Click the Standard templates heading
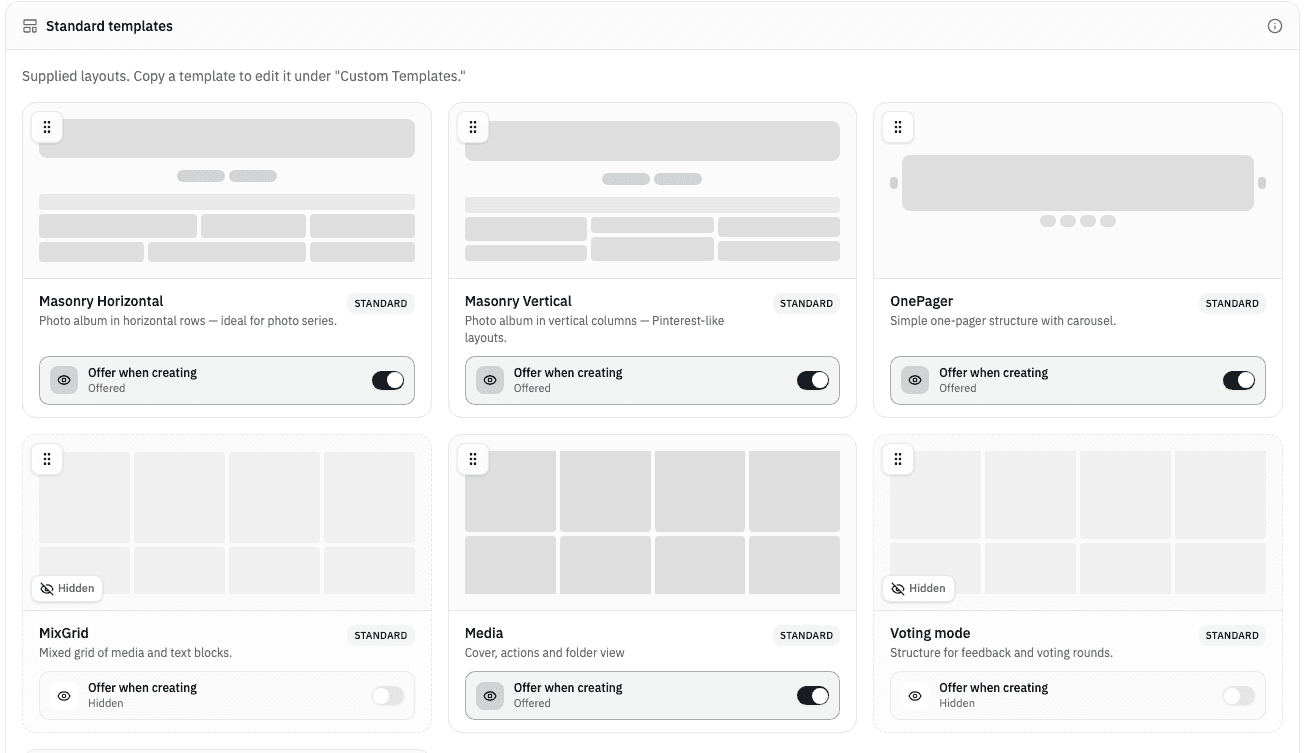 click(x=109, y=26)
